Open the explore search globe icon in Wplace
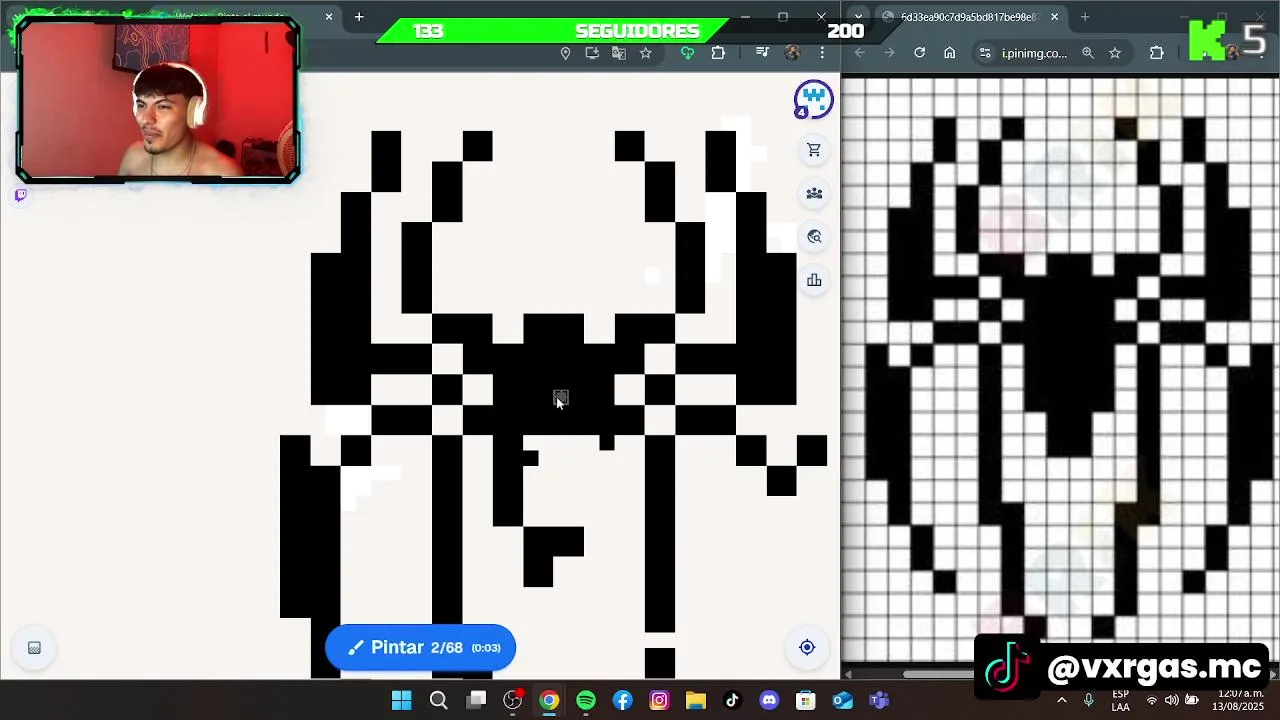This screenshot has height=720, width=1280. pos(814,237)
